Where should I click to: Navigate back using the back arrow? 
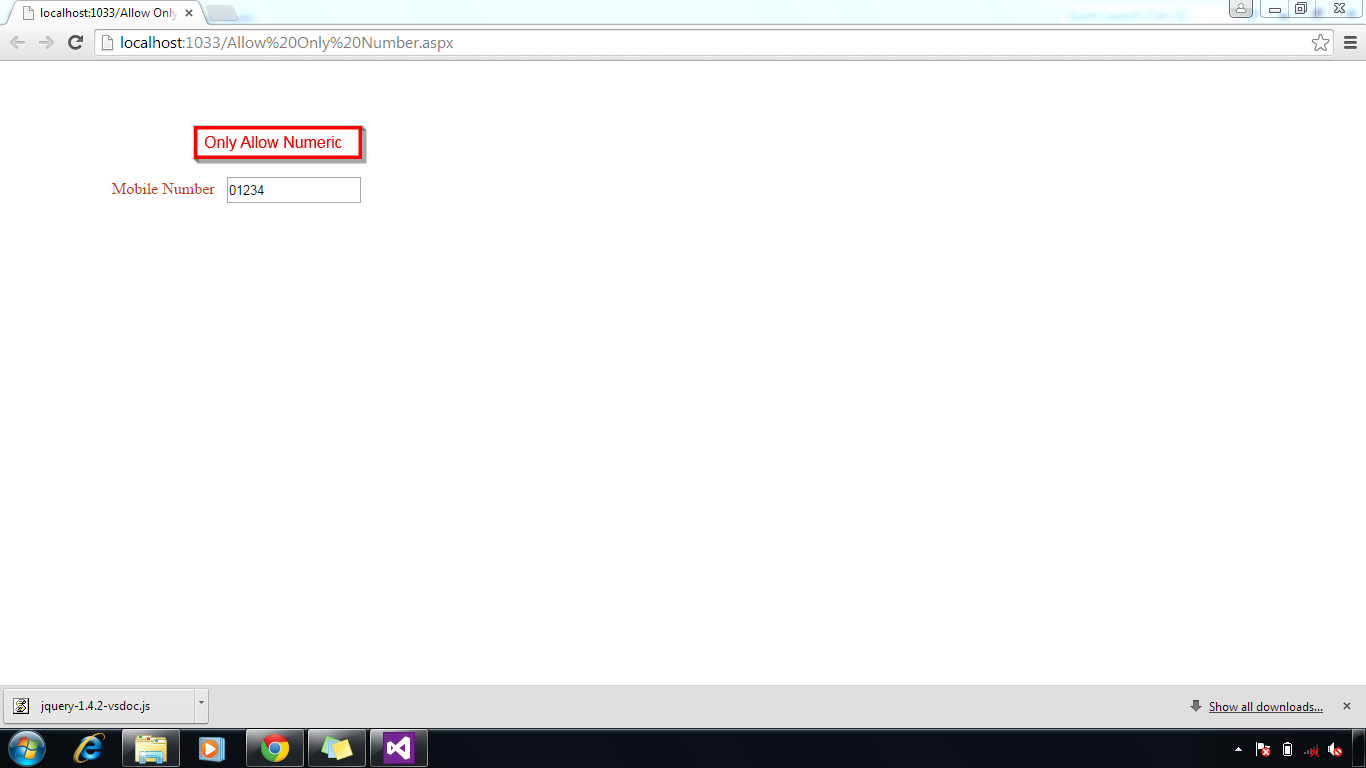(16, 42)
